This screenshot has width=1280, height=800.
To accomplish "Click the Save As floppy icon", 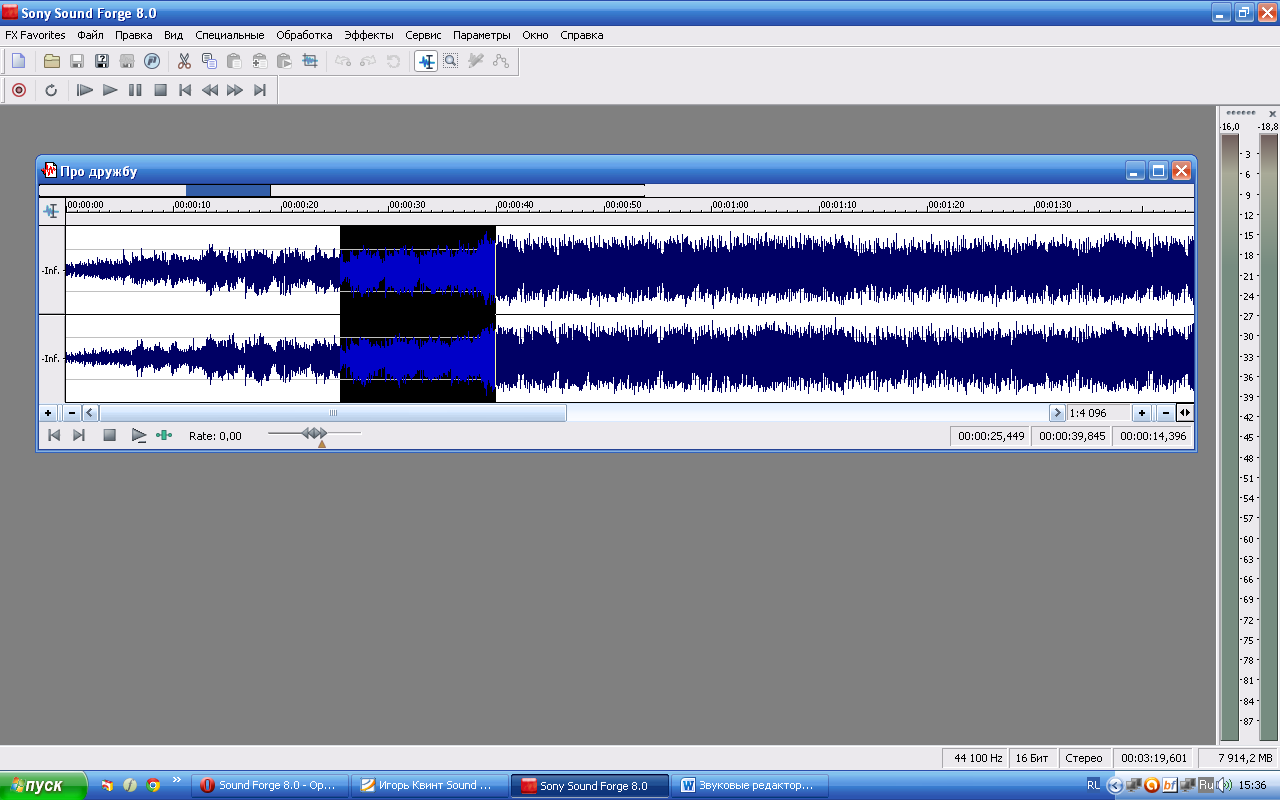I will point(102,61).
